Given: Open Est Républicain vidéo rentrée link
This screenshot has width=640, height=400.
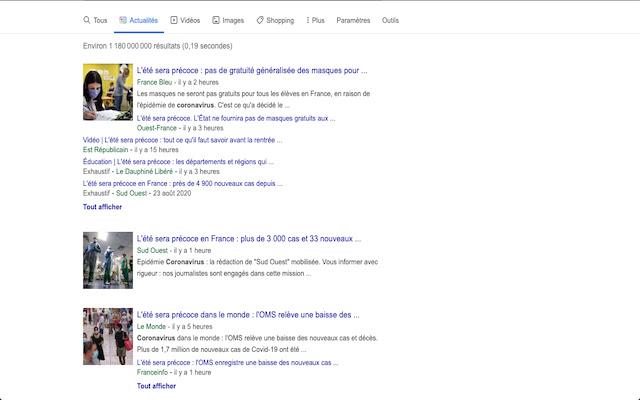Looking at the screenshot, I should [x=178, y=140].
